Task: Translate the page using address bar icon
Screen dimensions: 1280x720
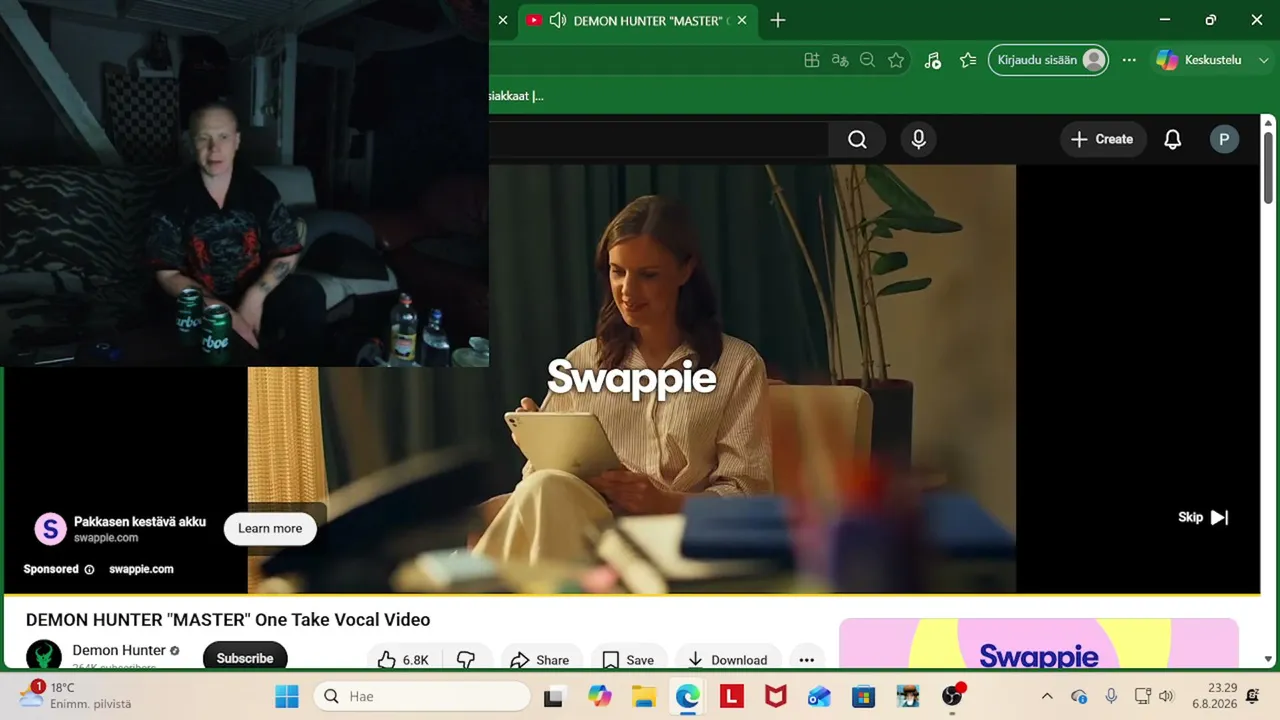Action: point(840,60)
